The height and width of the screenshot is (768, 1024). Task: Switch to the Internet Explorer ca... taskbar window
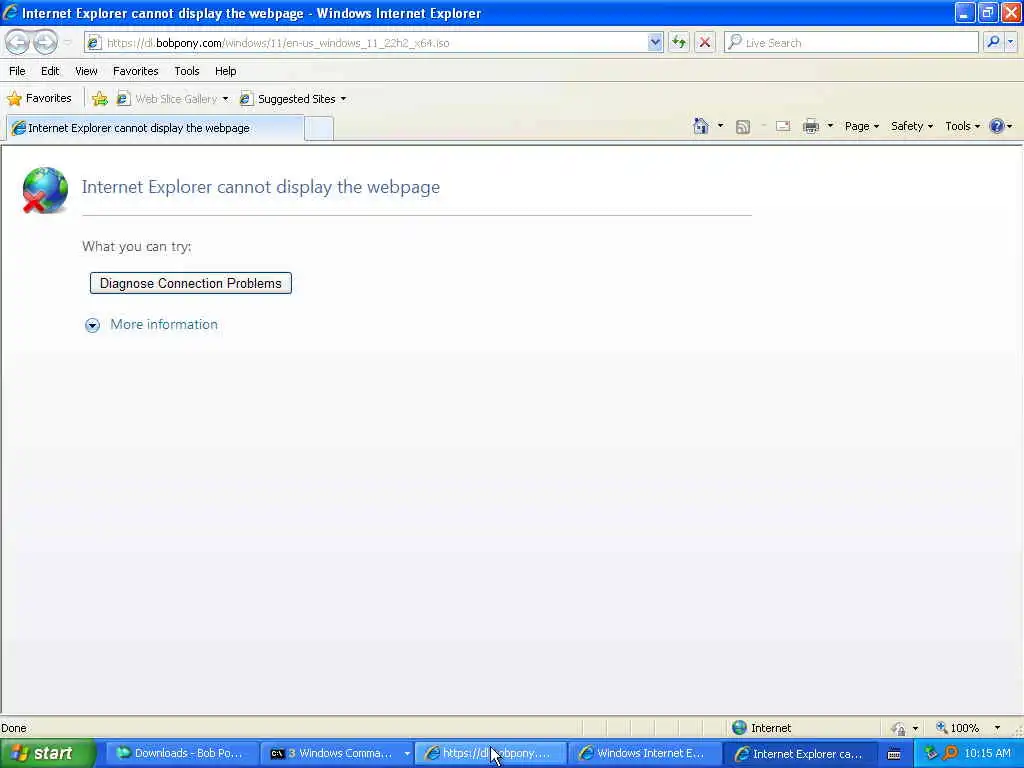801,754
